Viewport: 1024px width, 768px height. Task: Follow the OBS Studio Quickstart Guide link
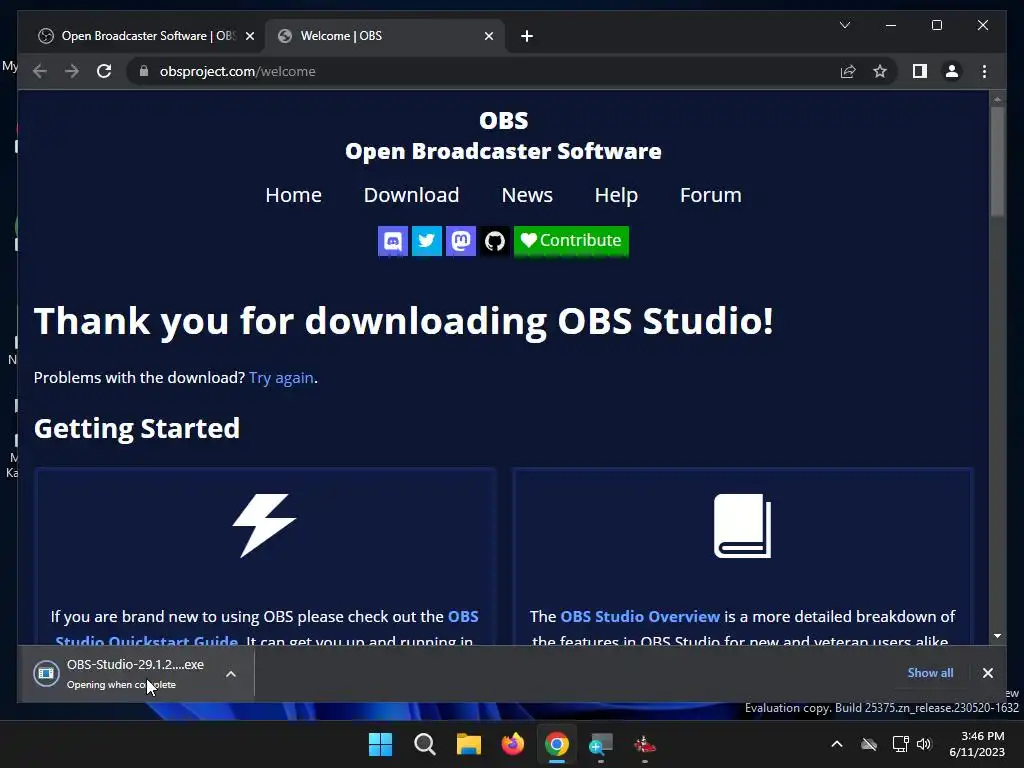click(267, 629)
